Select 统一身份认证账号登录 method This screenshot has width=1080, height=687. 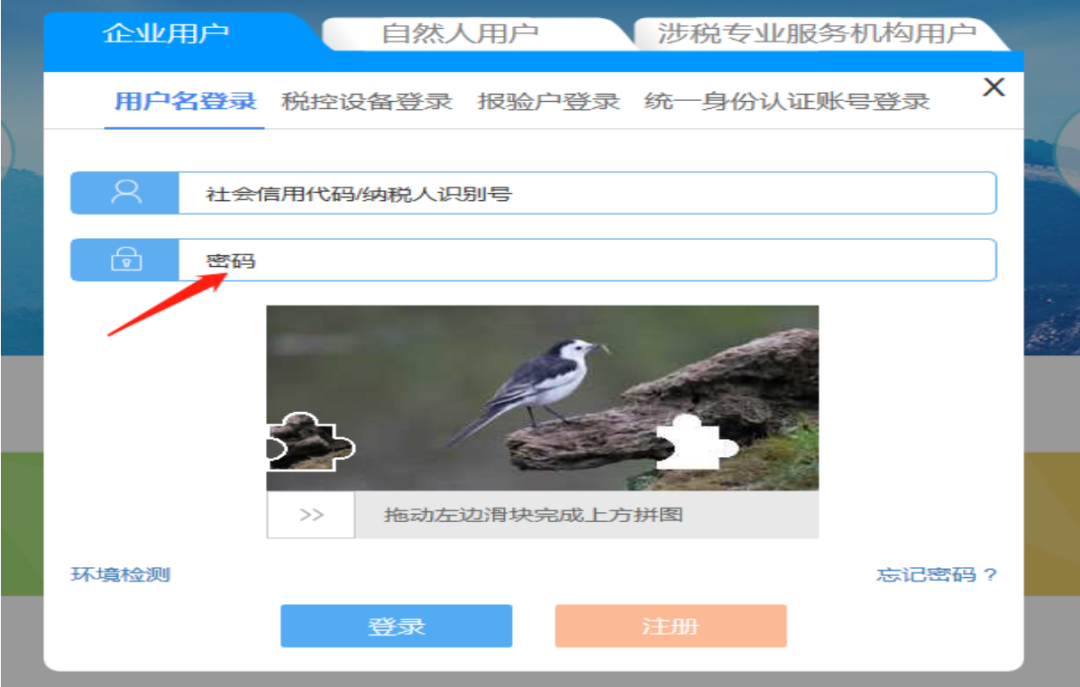787,101
